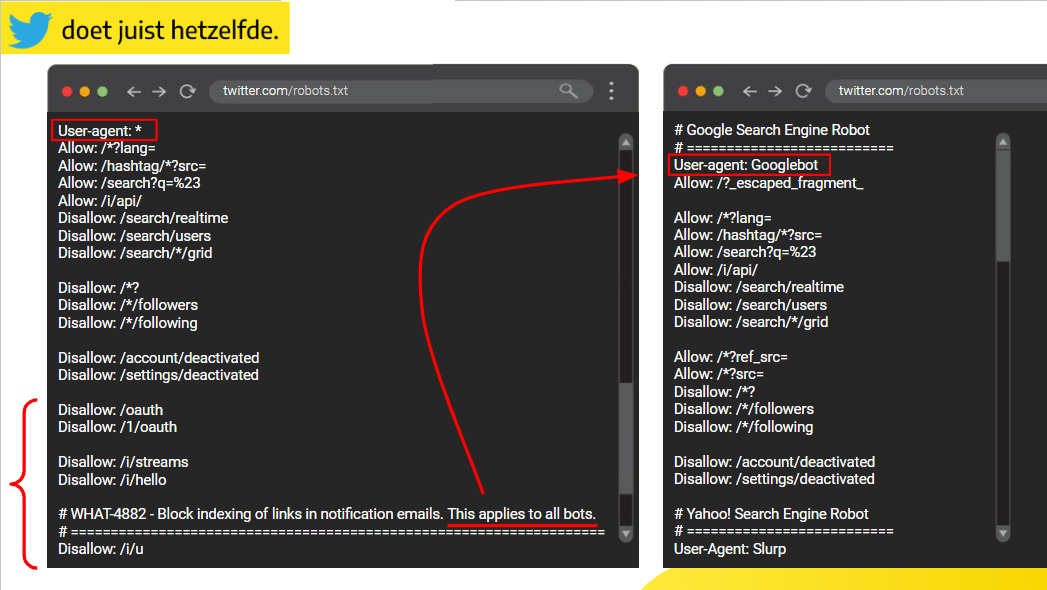Click 'Allow: /search?q=%23' in left window
The image size is (1047, 590).
tap(129, 183)
